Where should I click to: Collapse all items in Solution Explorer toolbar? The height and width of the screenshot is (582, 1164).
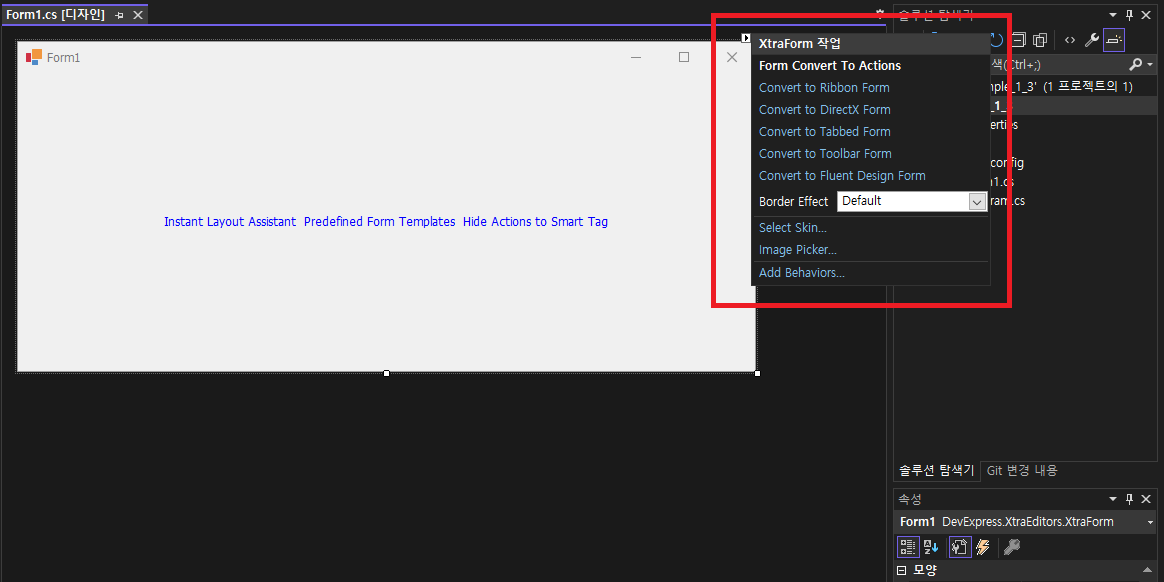1019,39
